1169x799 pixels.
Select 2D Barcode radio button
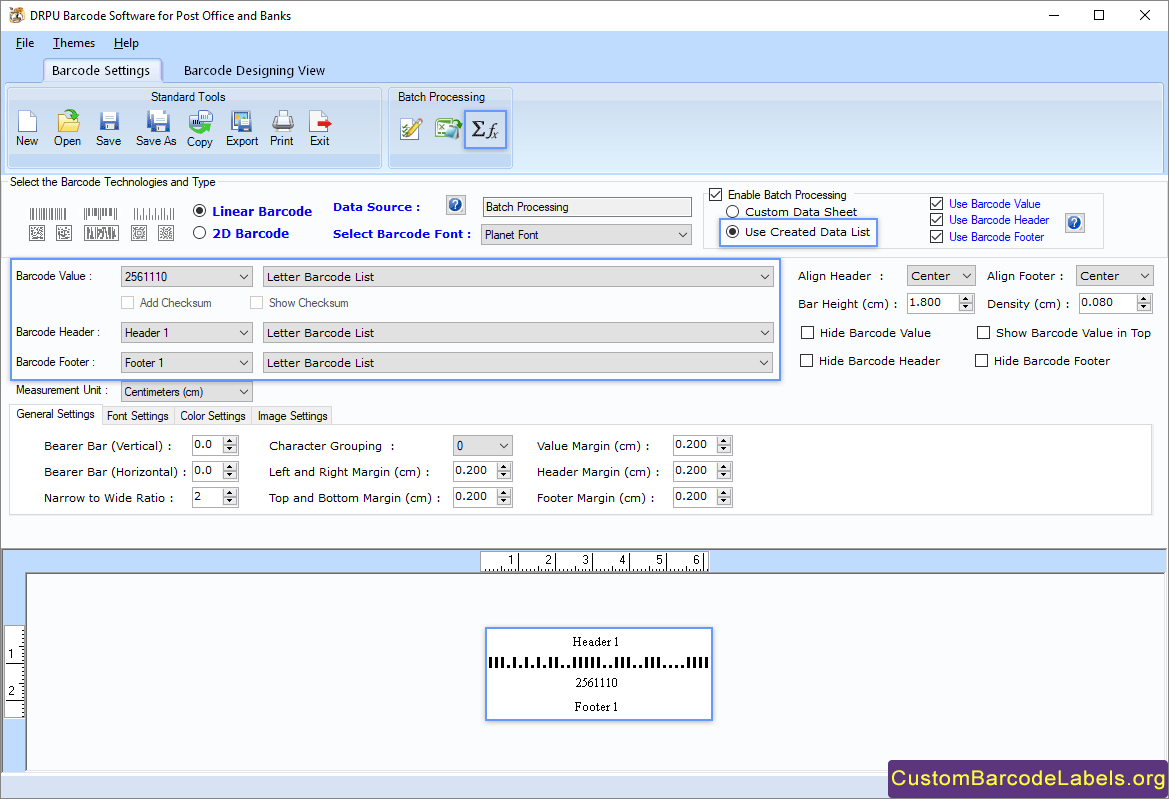click(x=200, y=233)
